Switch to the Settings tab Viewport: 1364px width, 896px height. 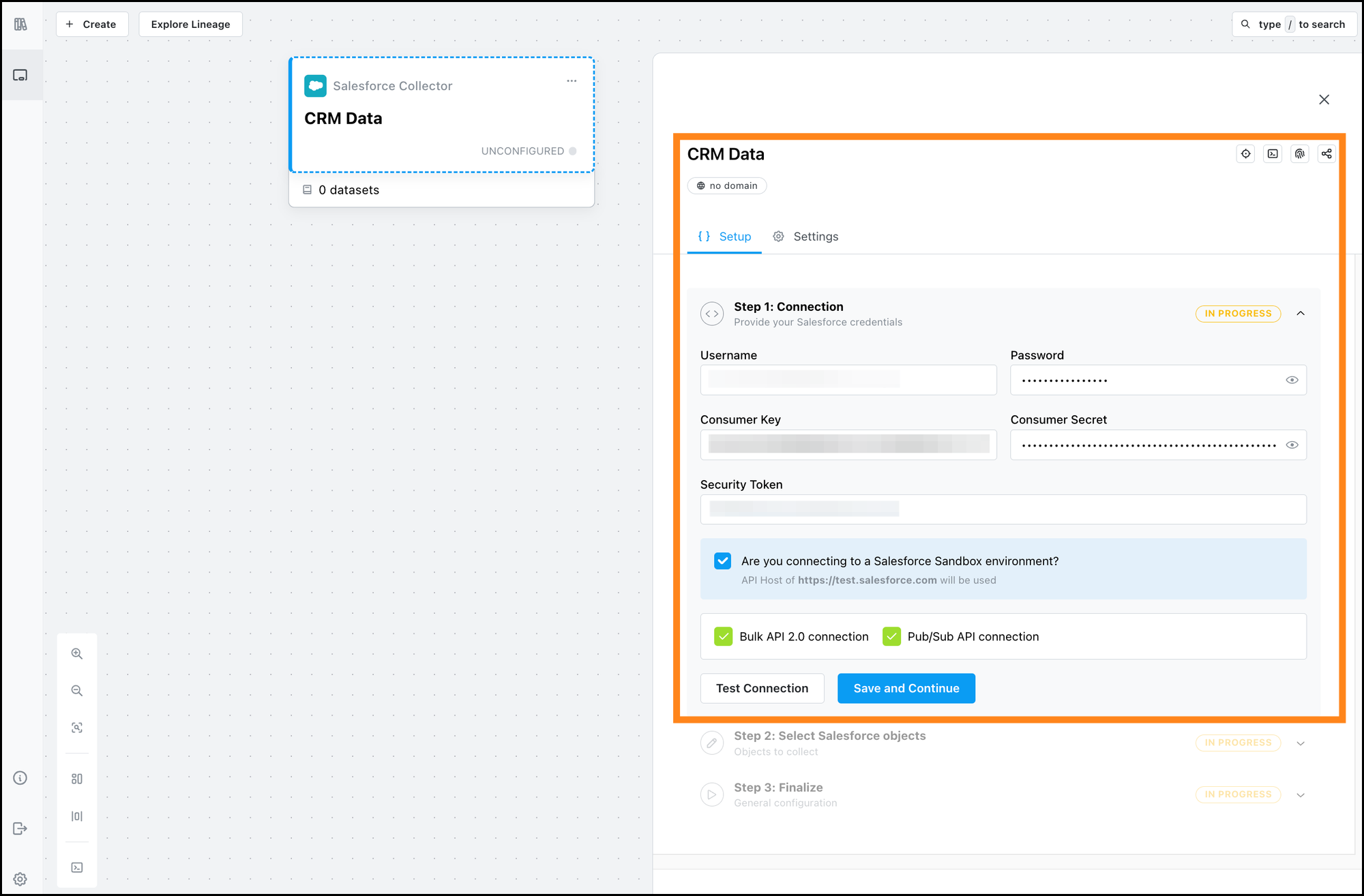pyautogui.click(x=805, y=237)
